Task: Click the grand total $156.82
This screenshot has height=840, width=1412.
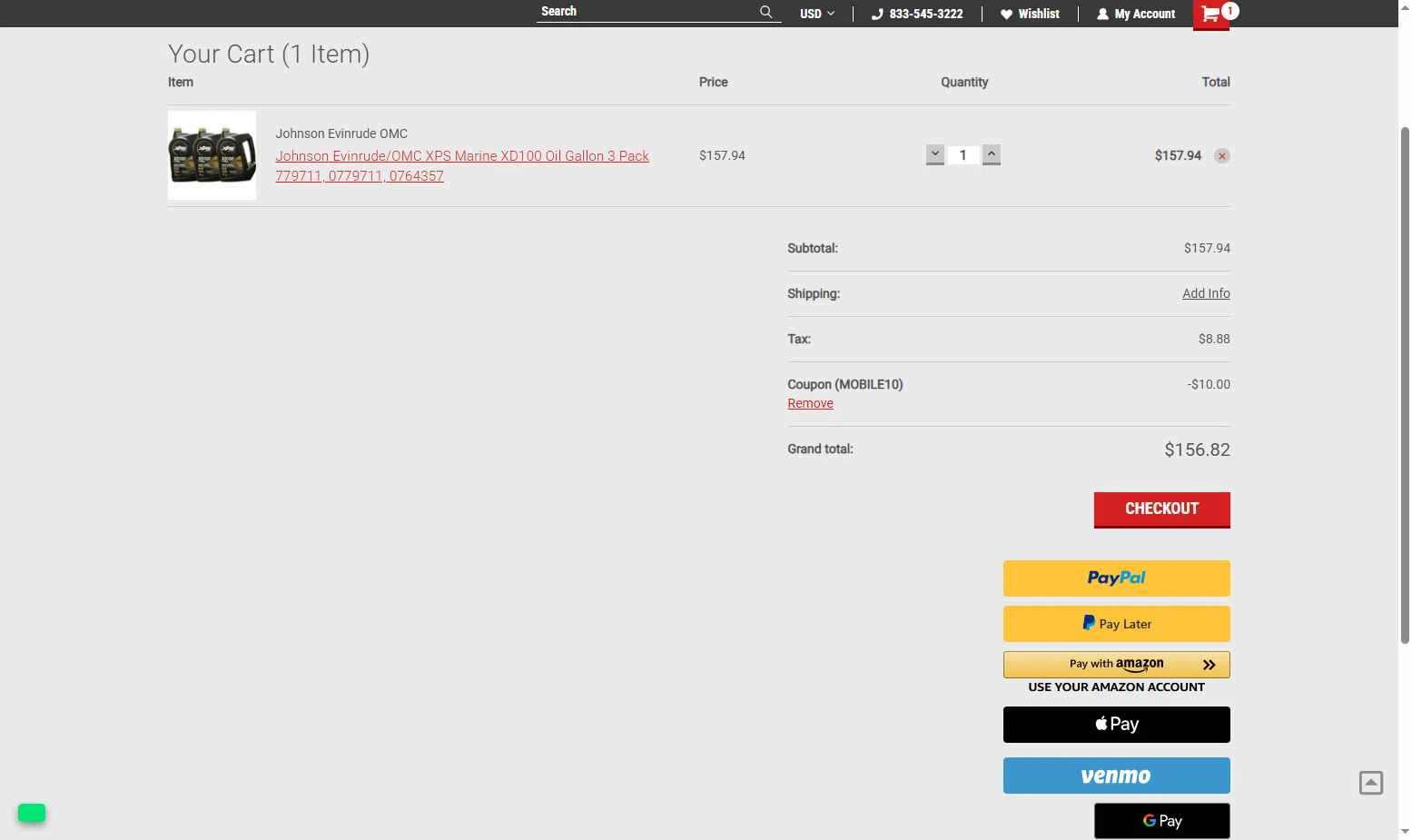Action: (x=1197, y=450)
